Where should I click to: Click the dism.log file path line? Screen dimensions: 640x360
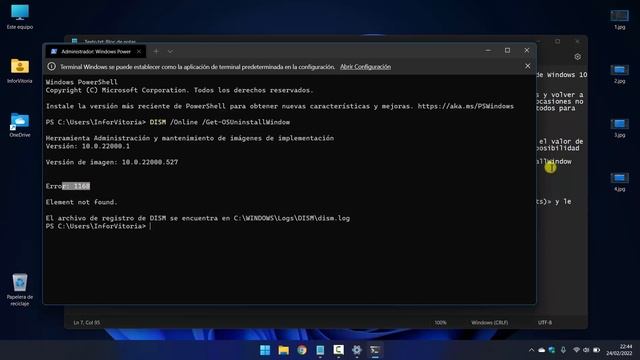(198, 218)
